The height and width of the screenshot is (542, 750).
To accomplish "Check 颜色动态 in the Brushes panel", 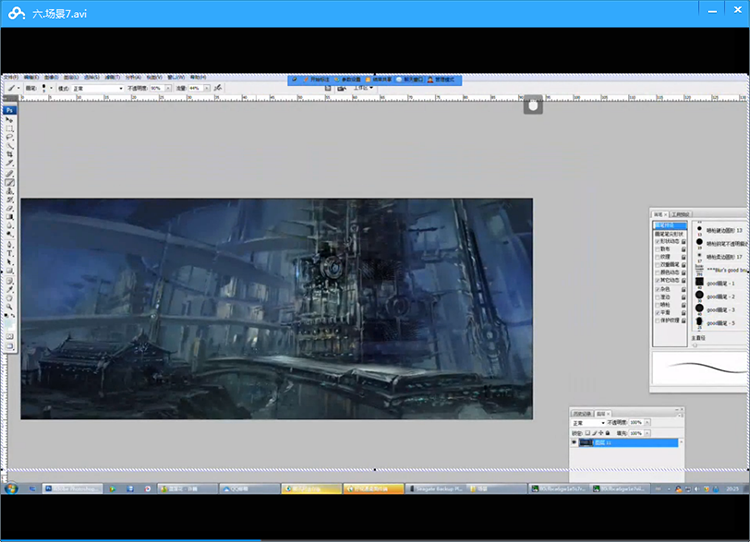I will [657, 272].
